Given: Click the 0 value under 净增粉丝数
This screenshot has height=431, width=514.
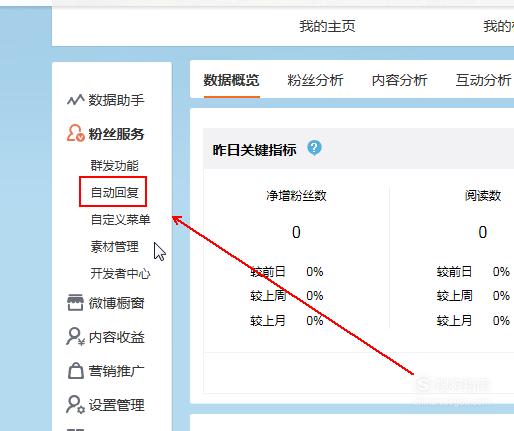Looking at the screenshot, I should pyautogui.click(x=296, y=232).
